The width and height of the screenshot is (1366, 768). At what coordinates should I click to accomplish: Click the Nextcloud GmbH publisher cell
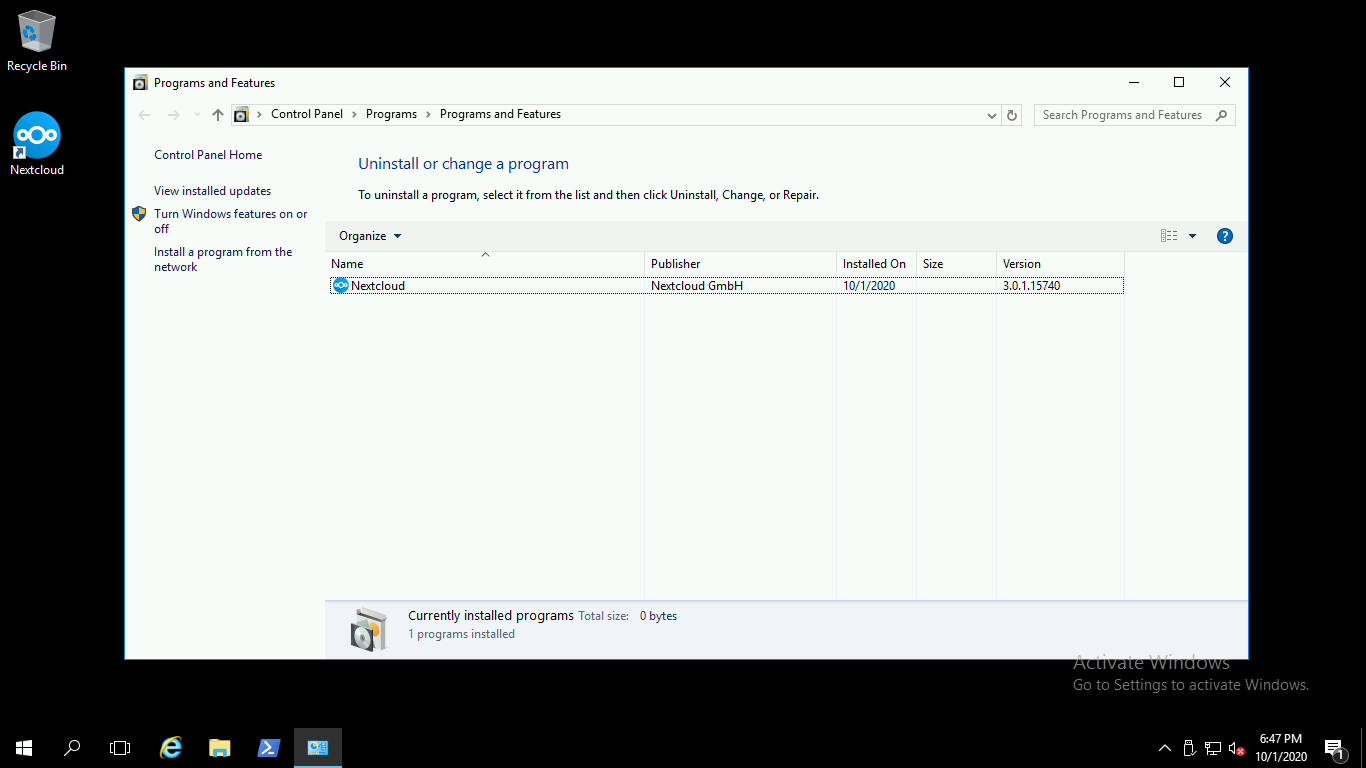697,286
